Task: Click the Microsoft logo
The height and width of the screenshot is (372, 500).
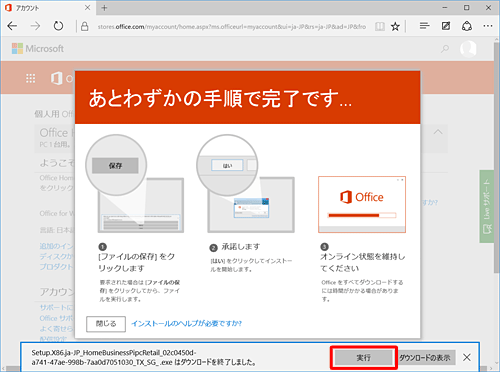Action: pyautogui.click(x=38, y=49)
